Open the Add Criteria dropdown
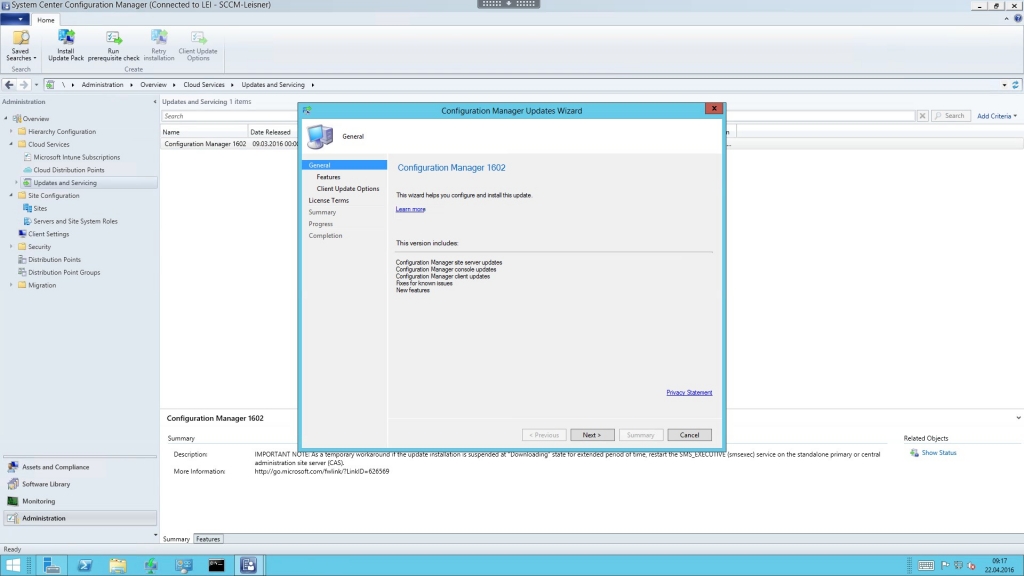Image resolution: width=1024 pixels, height=576 pixels. [996, 116]
